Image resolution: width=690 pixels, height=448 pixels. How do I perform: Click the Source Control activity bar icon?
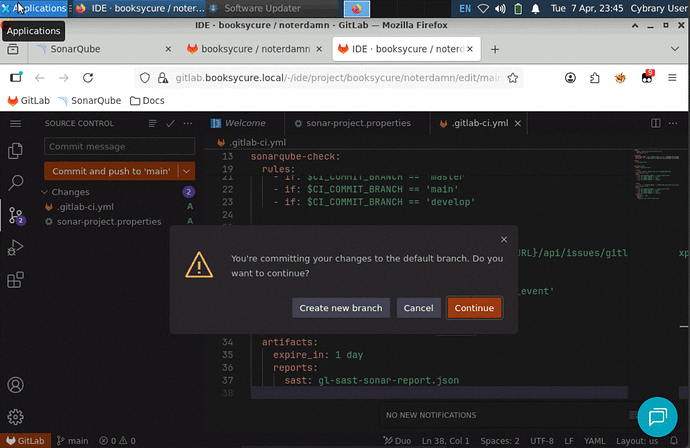point(15,215)
